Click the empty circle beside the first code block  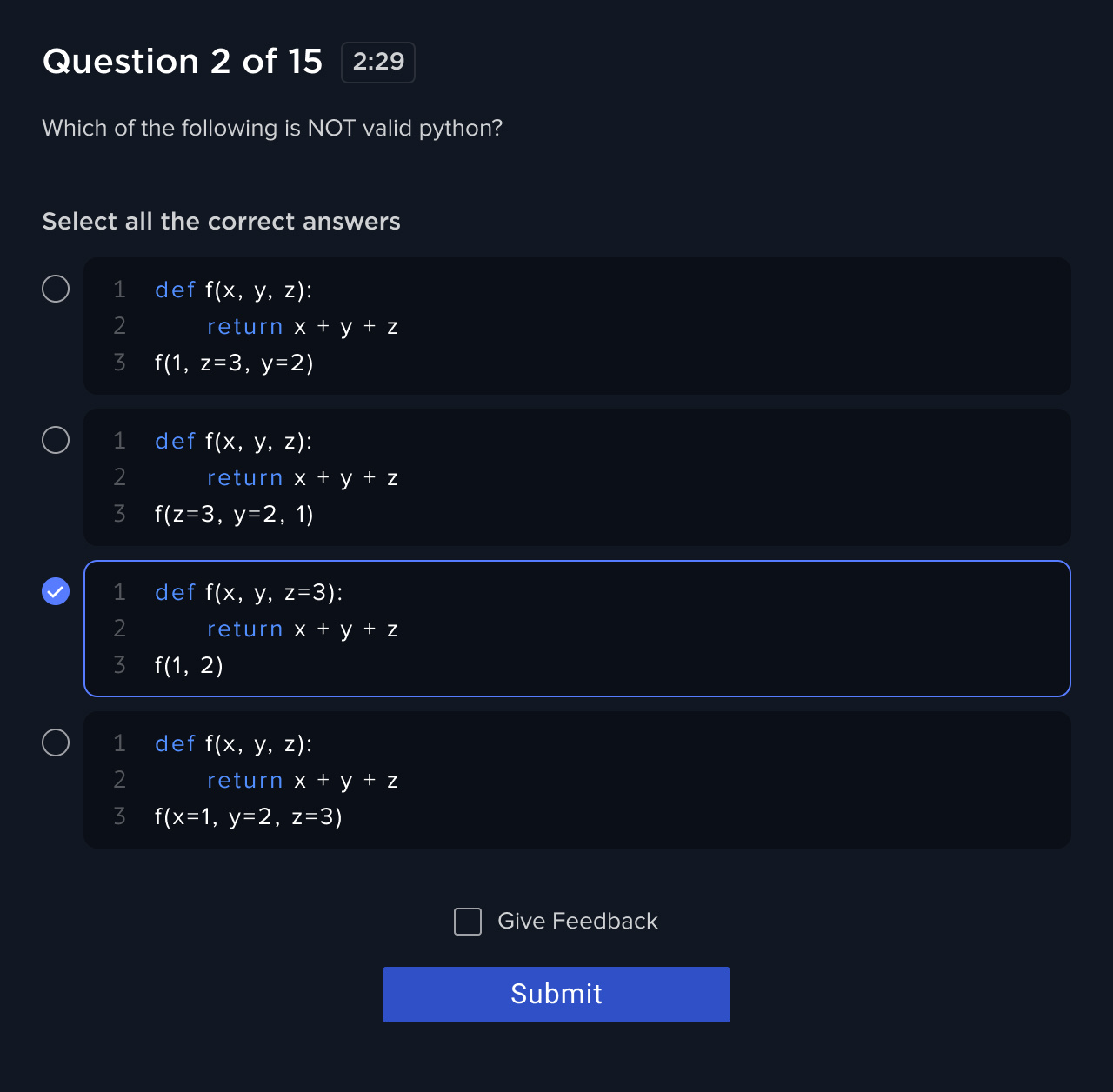click(56, 288)
